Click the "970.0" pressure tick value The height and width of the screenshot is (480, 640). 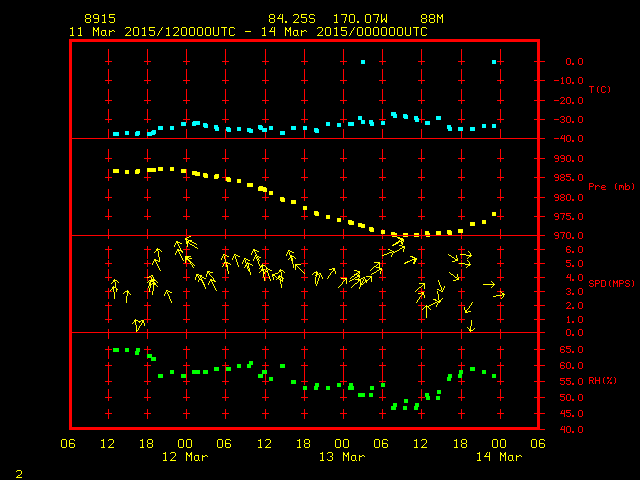(569, 236)
